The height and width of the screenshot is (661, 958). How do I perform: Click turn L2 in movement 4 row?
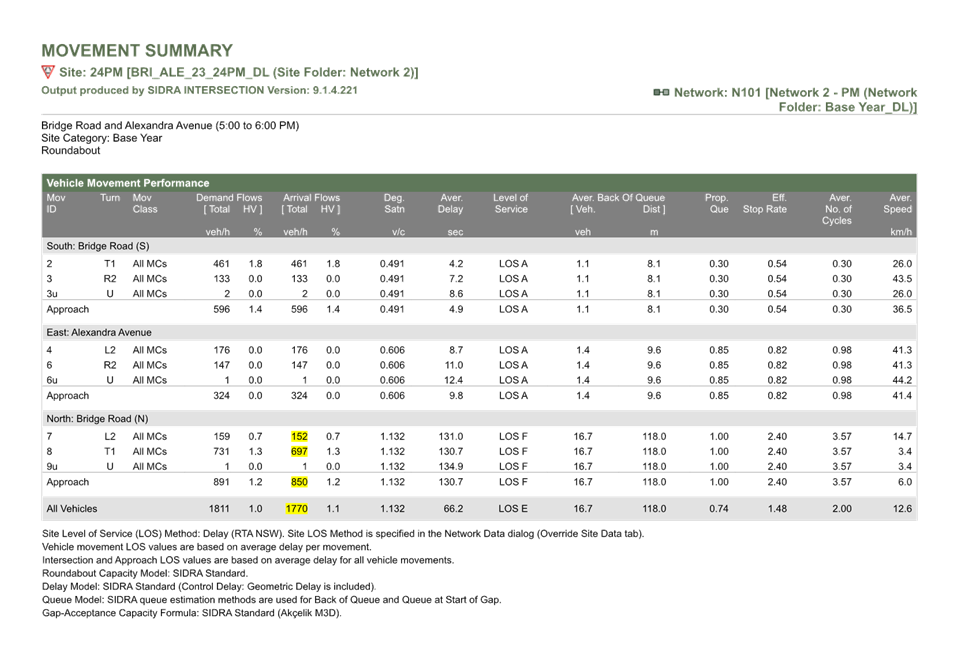click(x=110, y=350)
